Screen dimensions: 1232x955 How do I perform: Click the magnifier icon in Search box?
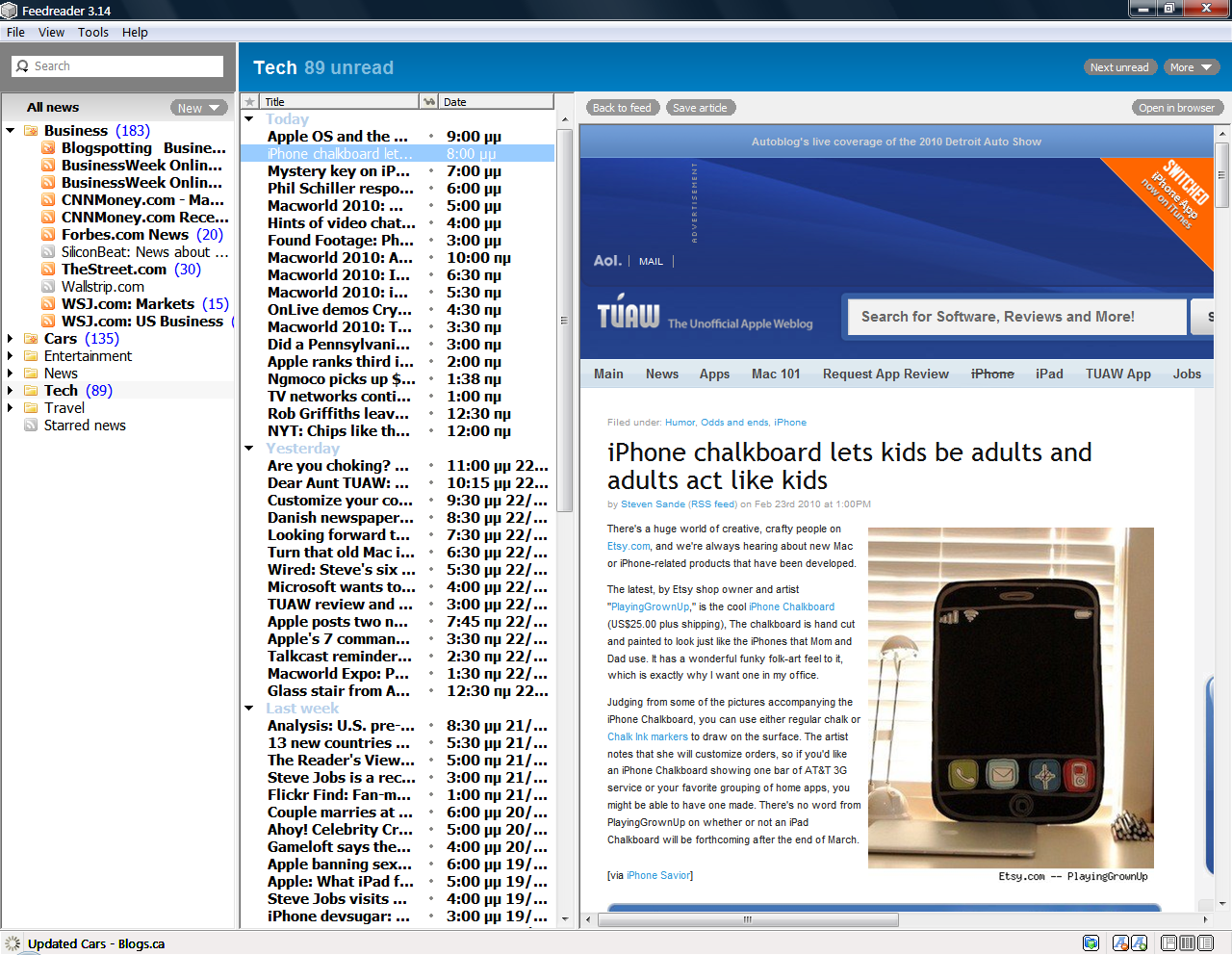[23, 66]
